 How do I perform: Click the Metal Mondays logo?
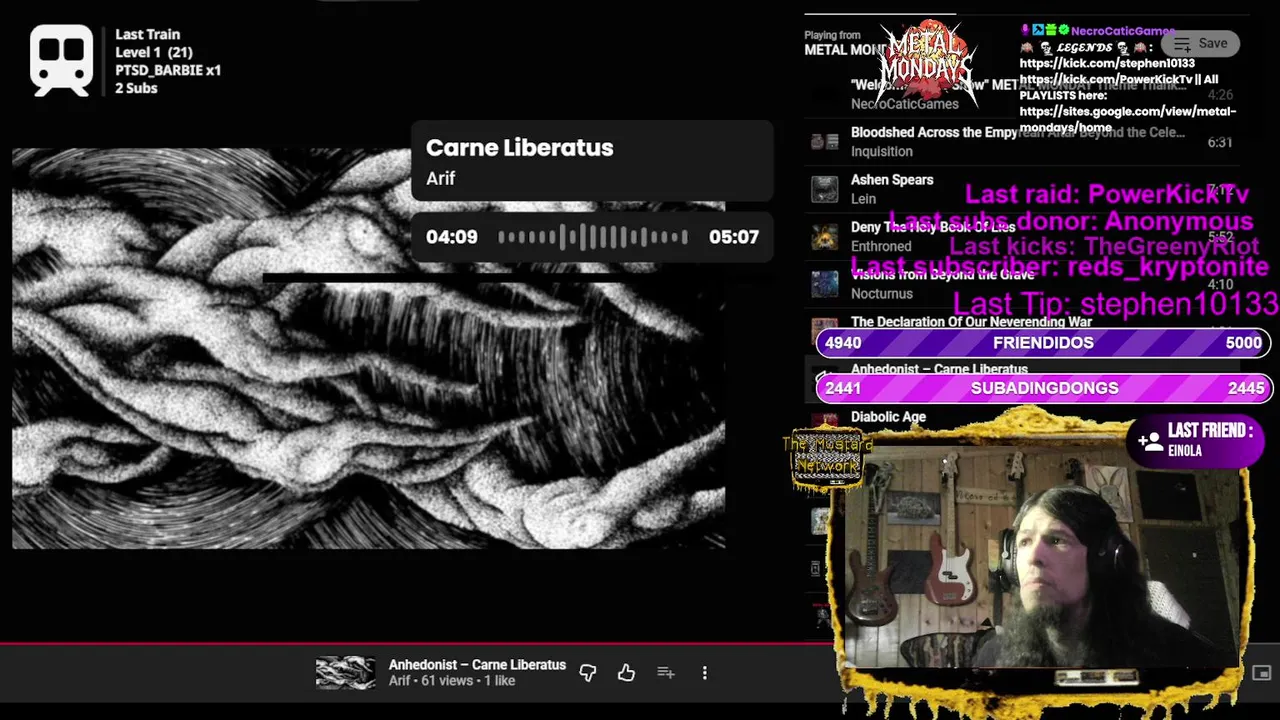click(x=927, y=62)
